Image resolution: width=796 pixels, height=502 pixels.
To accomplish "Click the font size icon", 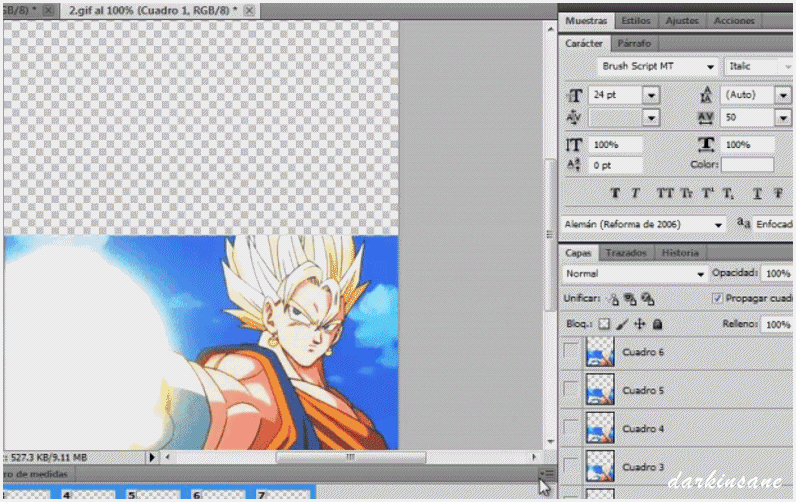I will 574,95.
